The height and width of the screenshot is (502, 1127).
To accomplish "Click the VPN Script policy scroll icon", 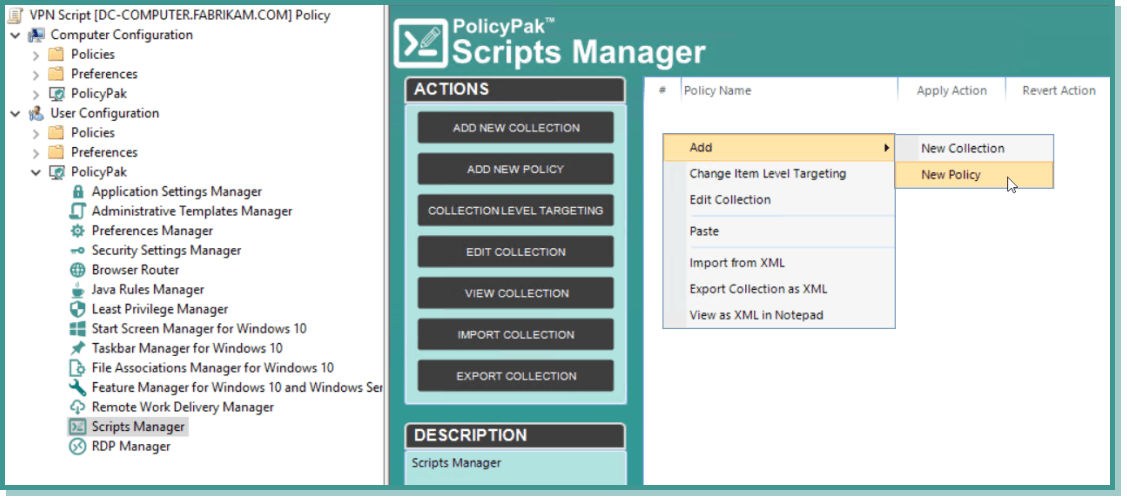I will coord(15,15).
